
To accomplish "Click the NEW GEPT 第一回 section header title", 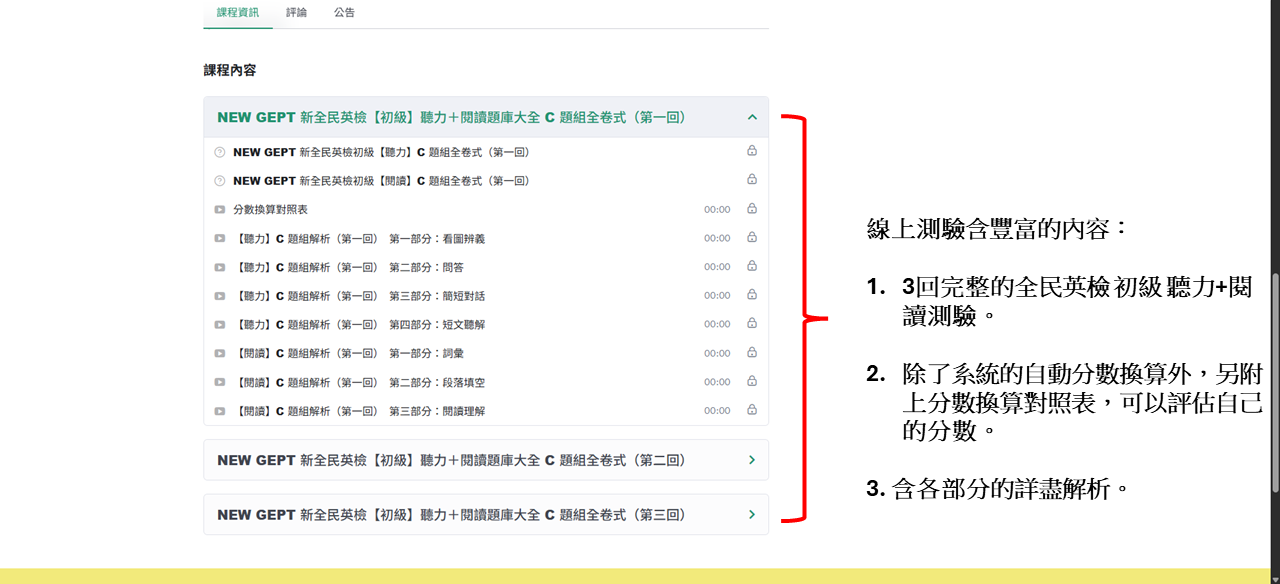I will point(451,117).
